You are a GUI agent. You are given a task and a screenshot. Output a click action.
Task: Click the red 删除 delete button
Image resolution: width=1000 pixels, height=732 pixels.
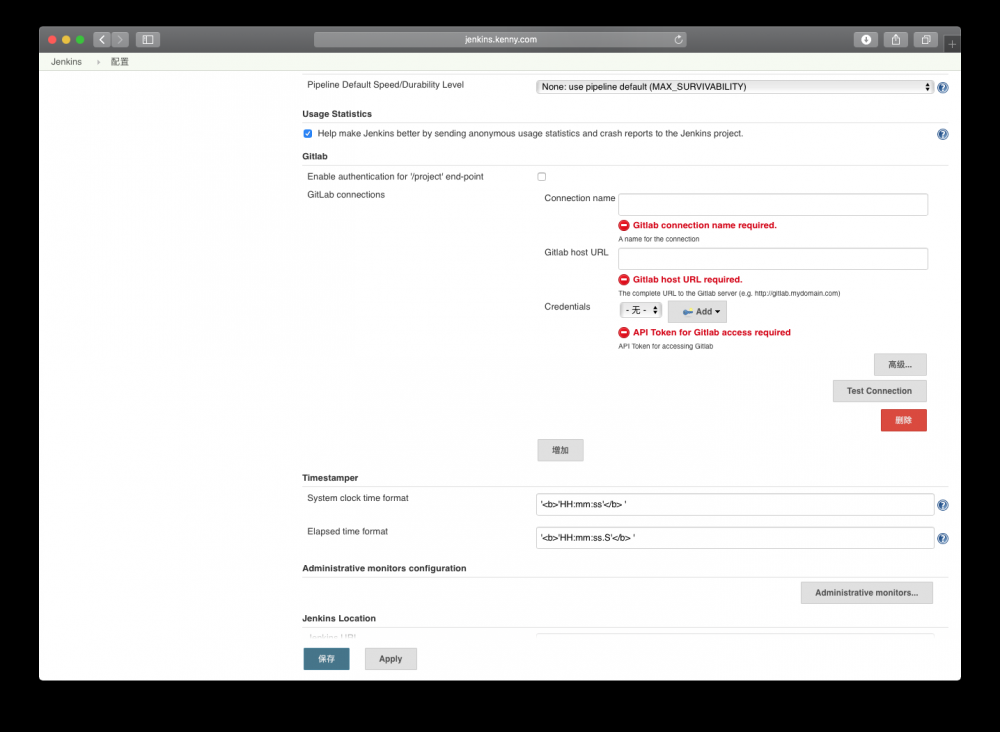[904, 420]
